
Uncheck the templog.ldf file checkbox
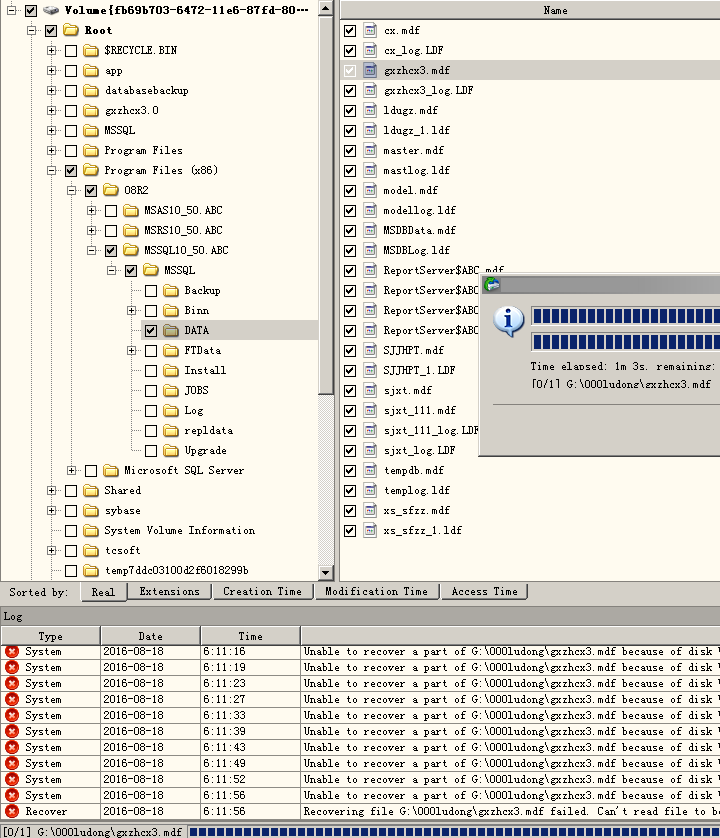350,491
